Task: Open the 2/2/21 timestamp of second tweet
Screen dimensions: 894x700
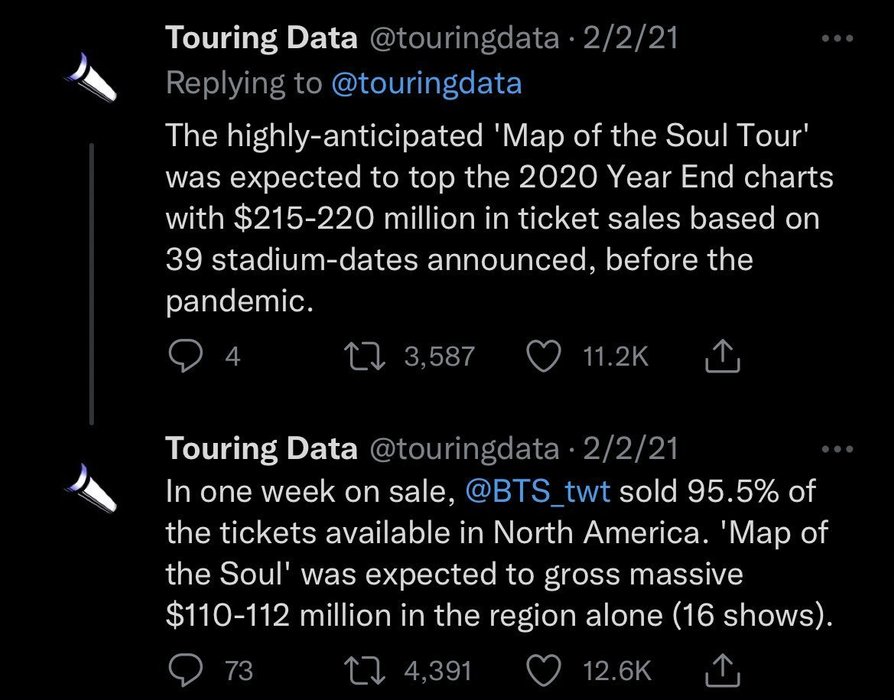Action: click(x=630, y=449)
